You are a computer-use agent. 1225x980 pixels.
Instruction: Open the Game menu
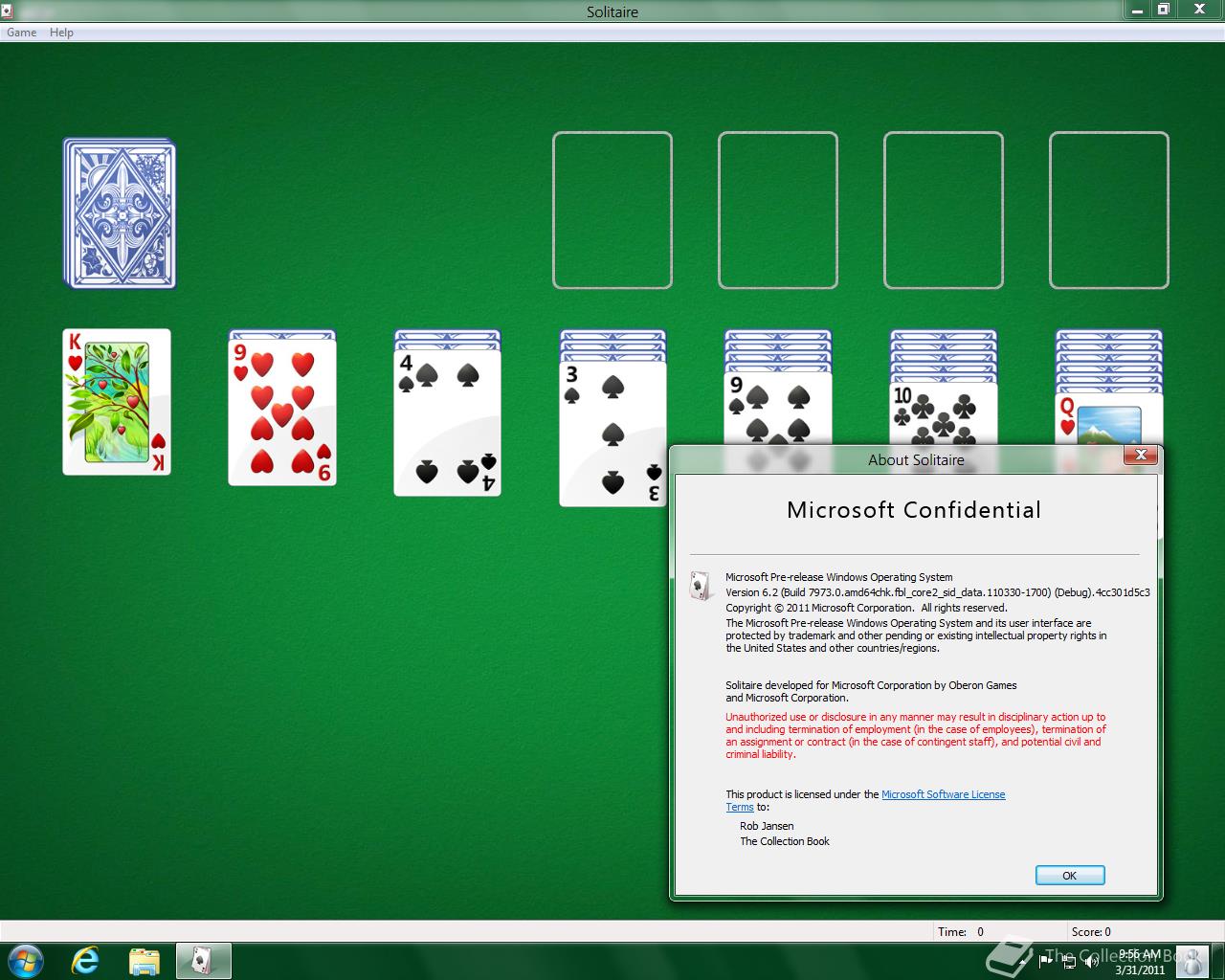coord(21,33)
